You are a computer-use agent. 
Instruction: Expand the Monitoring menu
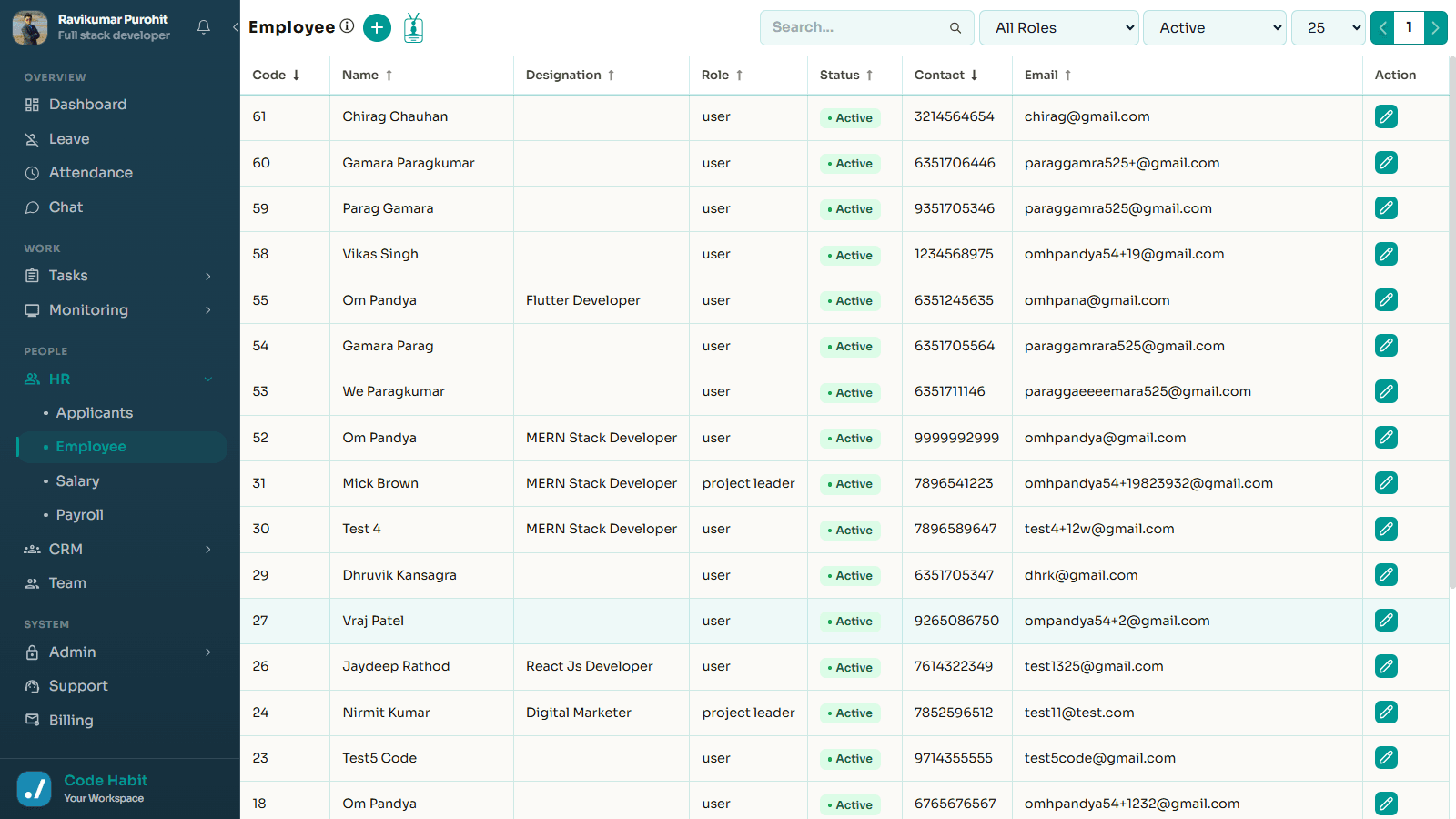(120, 310)
